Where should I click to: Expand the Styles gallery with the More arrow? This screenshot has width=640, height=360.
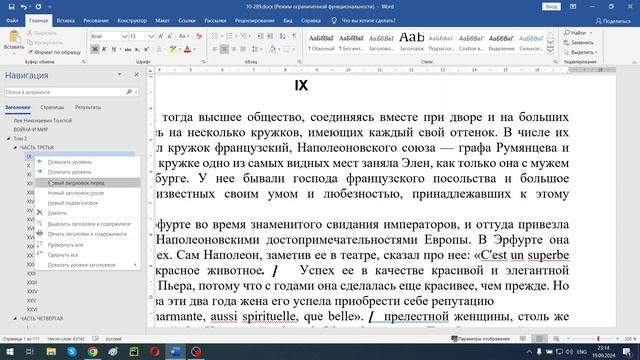(x=550, y=51)
